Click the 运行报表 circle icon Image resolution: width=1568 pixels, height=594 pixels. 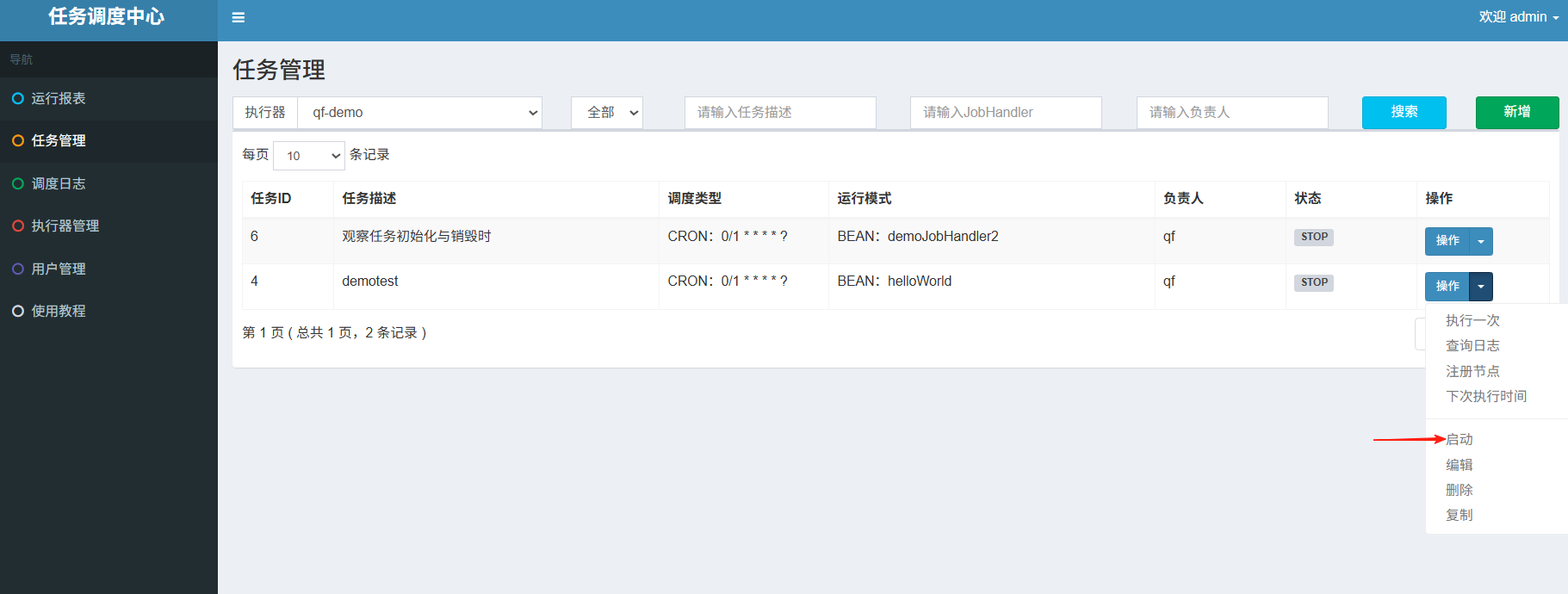17,98
